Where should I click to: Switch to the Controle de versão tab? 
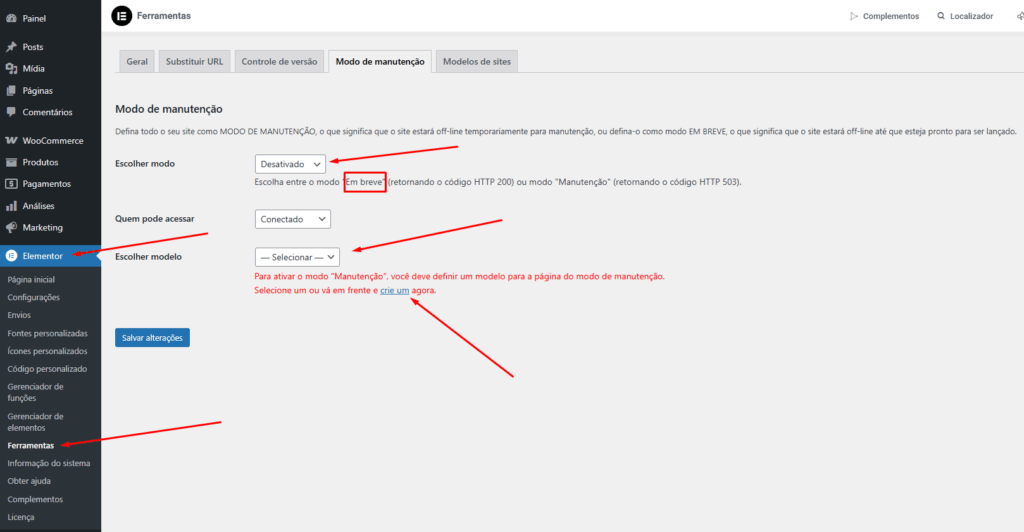click(279, 61)
